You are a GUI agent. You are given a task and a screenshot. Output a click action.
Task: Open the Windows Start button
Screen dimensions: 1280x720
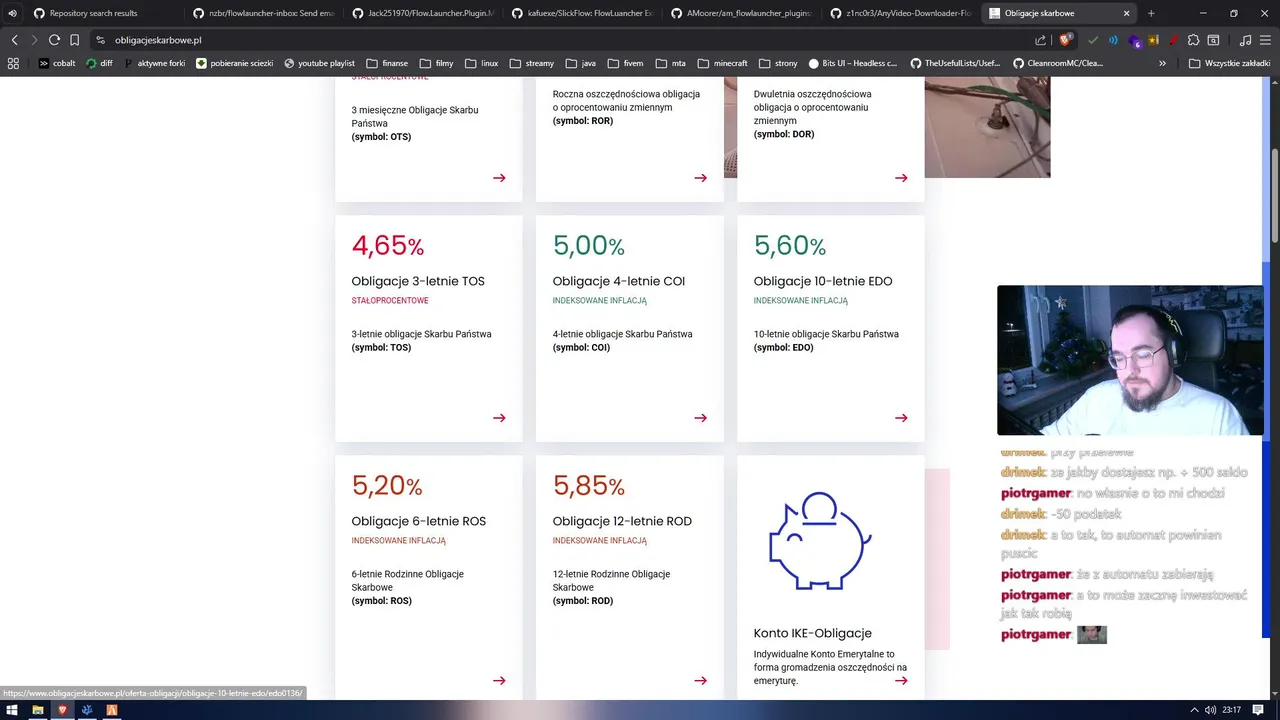[x=13, y=710]
